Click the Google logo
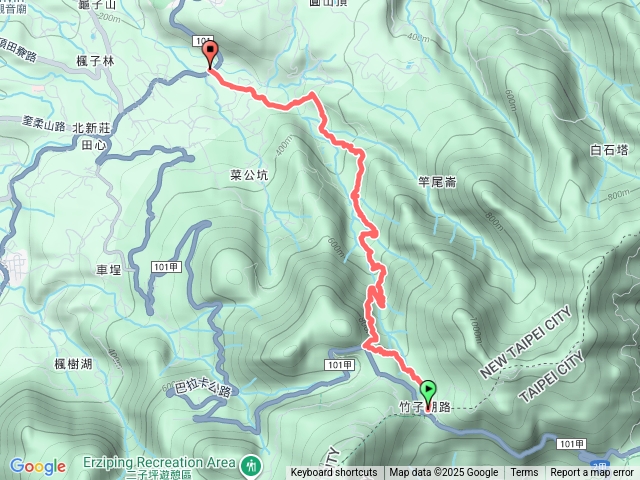Image resolution: width=640 pixels, height=480 pixels. point(37,467)
